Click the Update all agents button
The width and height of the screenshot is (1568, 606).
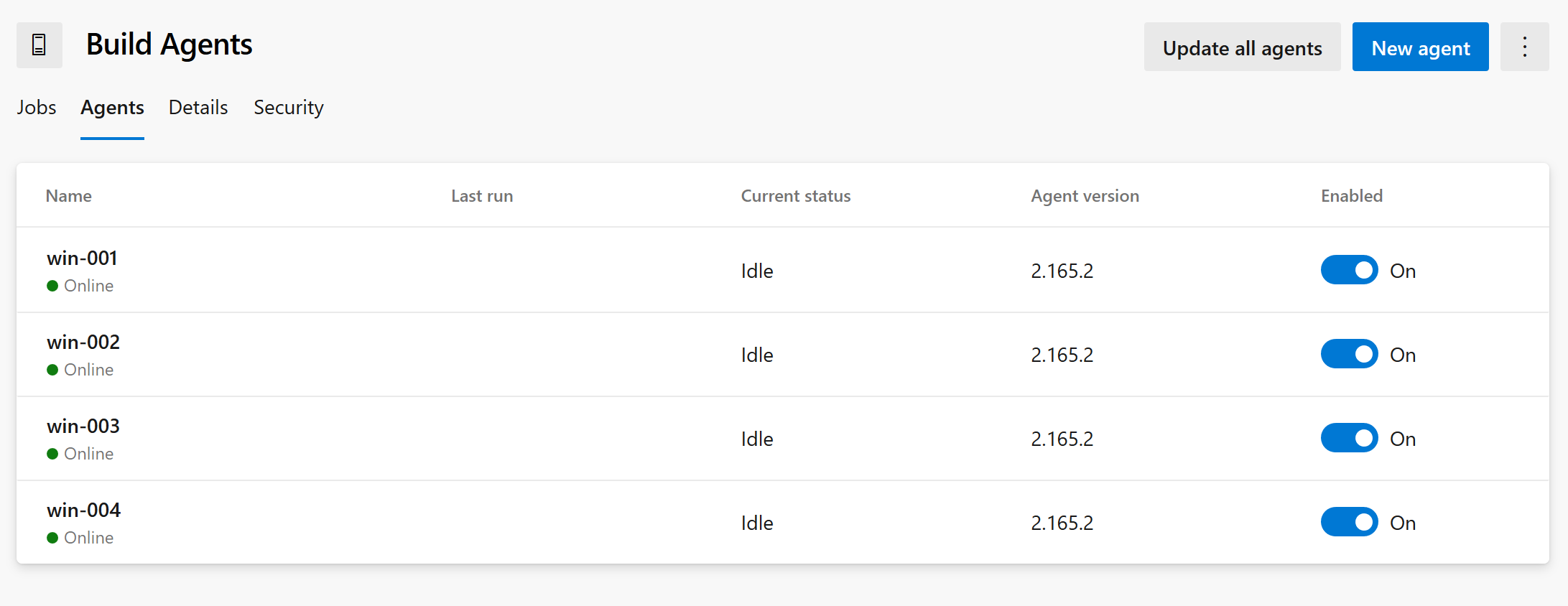1242,47
